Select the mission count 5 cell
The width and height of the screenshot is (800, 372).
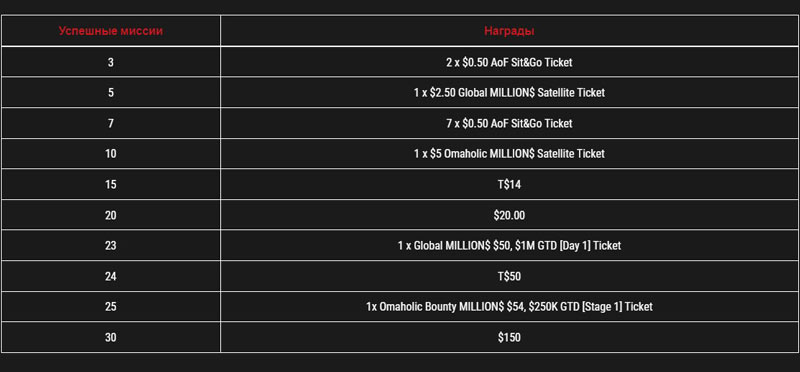coord(111,93)
